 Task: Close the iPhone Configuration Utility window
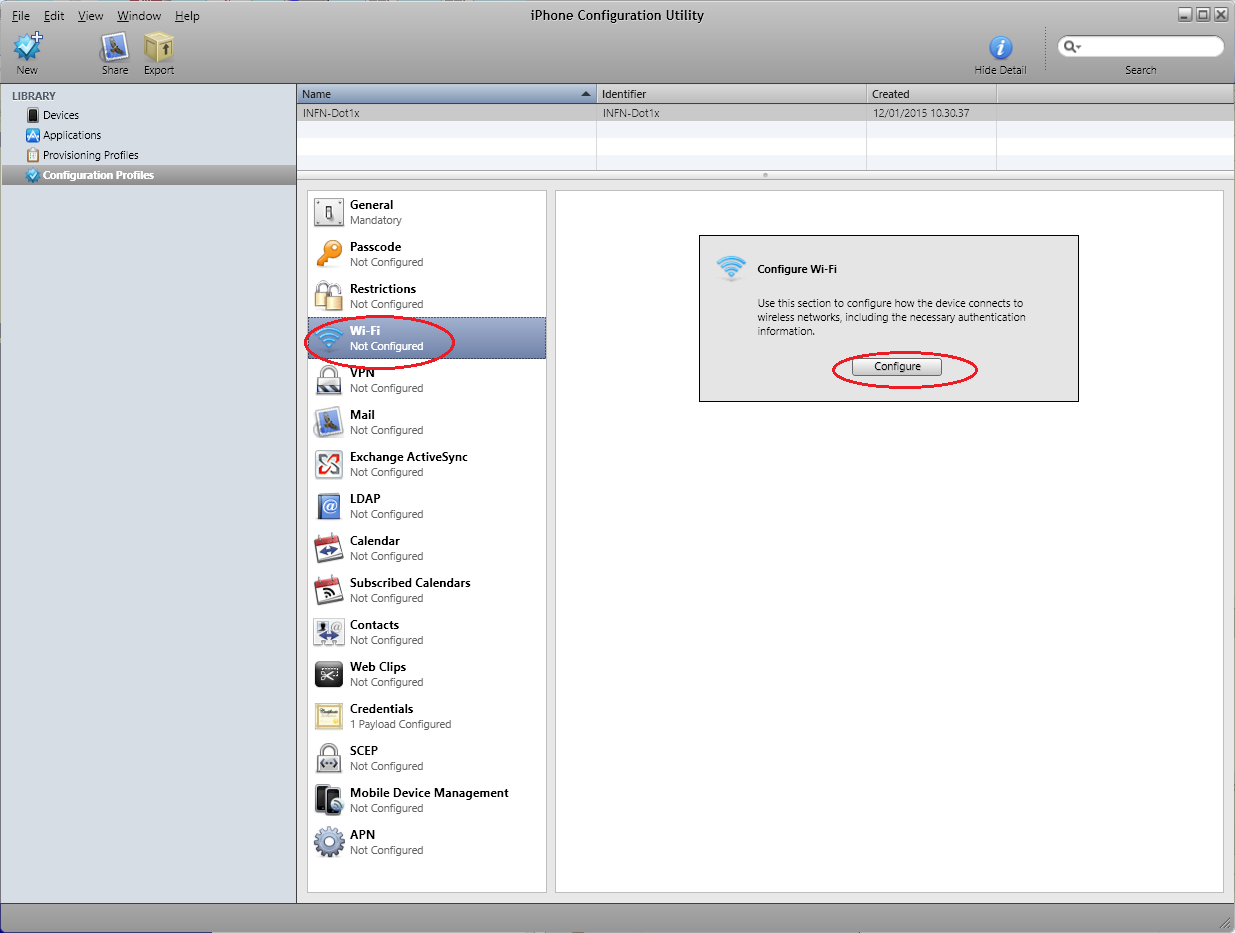click(x=1220, y=14)
